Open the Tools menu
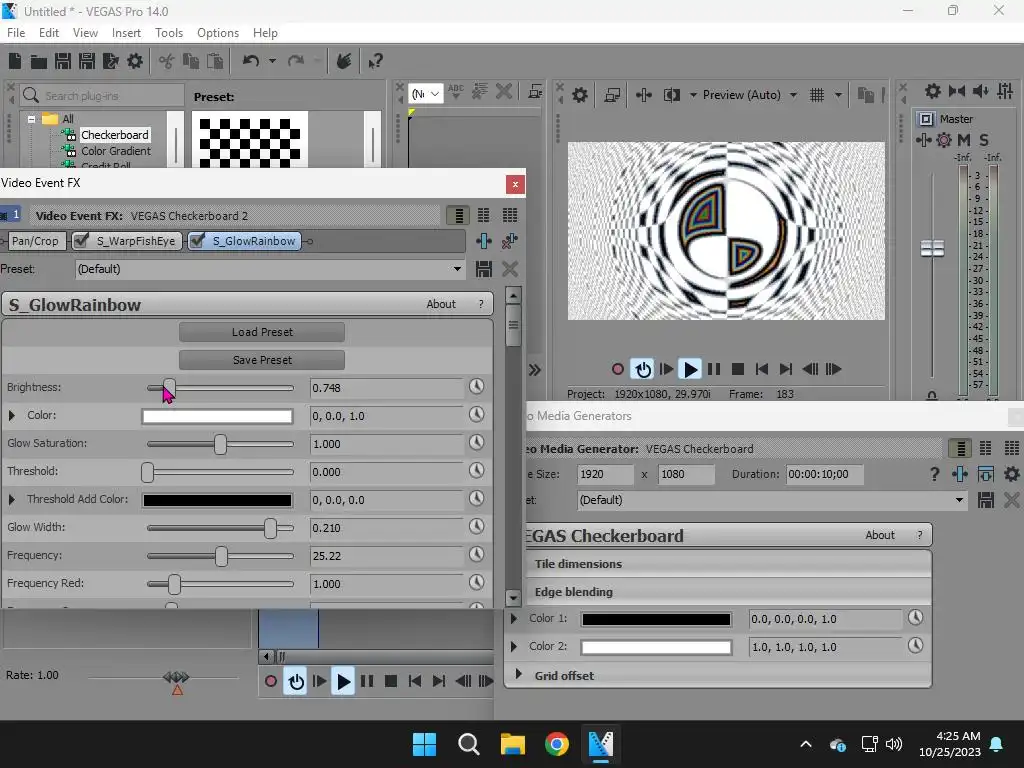The width and height of the screenshot is (1024, 768). point(168,33)
